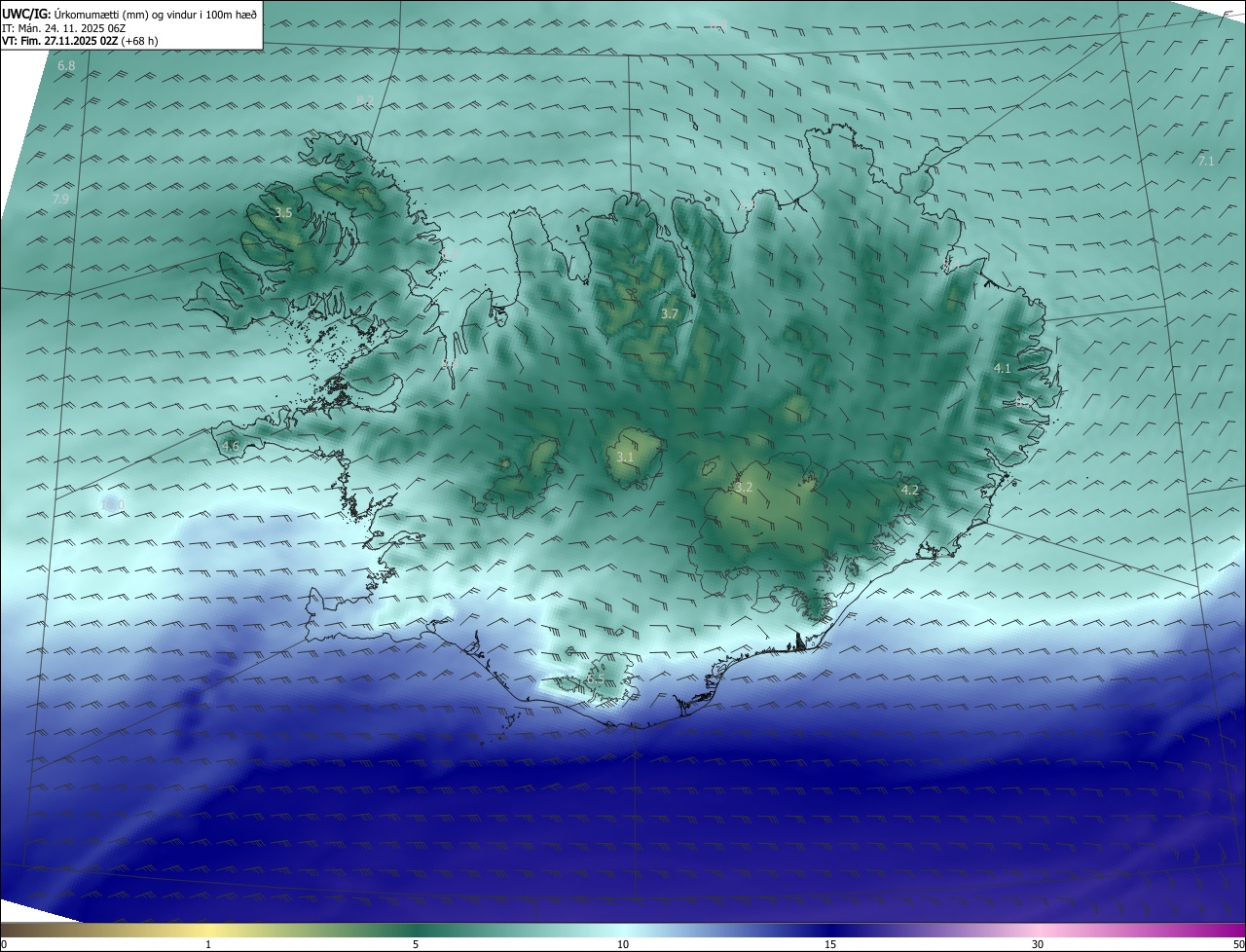Click the 4.2 value on the map

coord(910,490)
